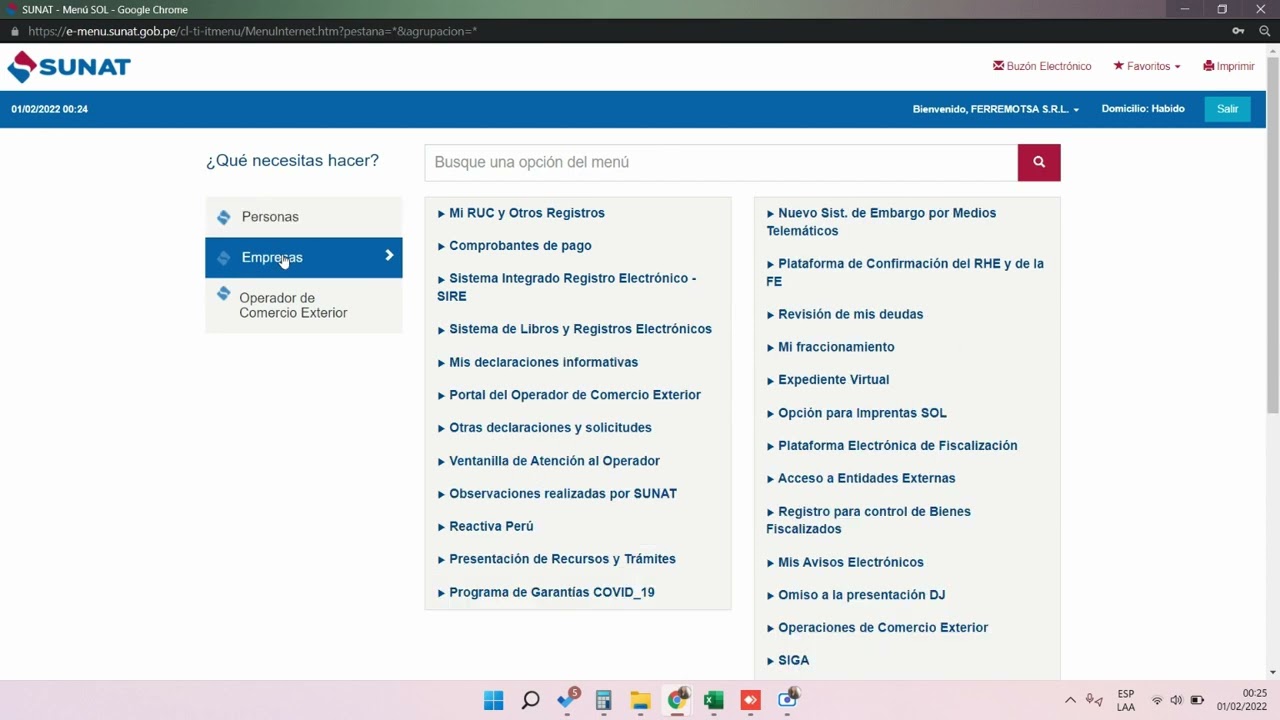1280x720 pixels.
Task: Open Nuevo Sist. de Embargo por Medios Telemáticos
Action: coord(882,222)
